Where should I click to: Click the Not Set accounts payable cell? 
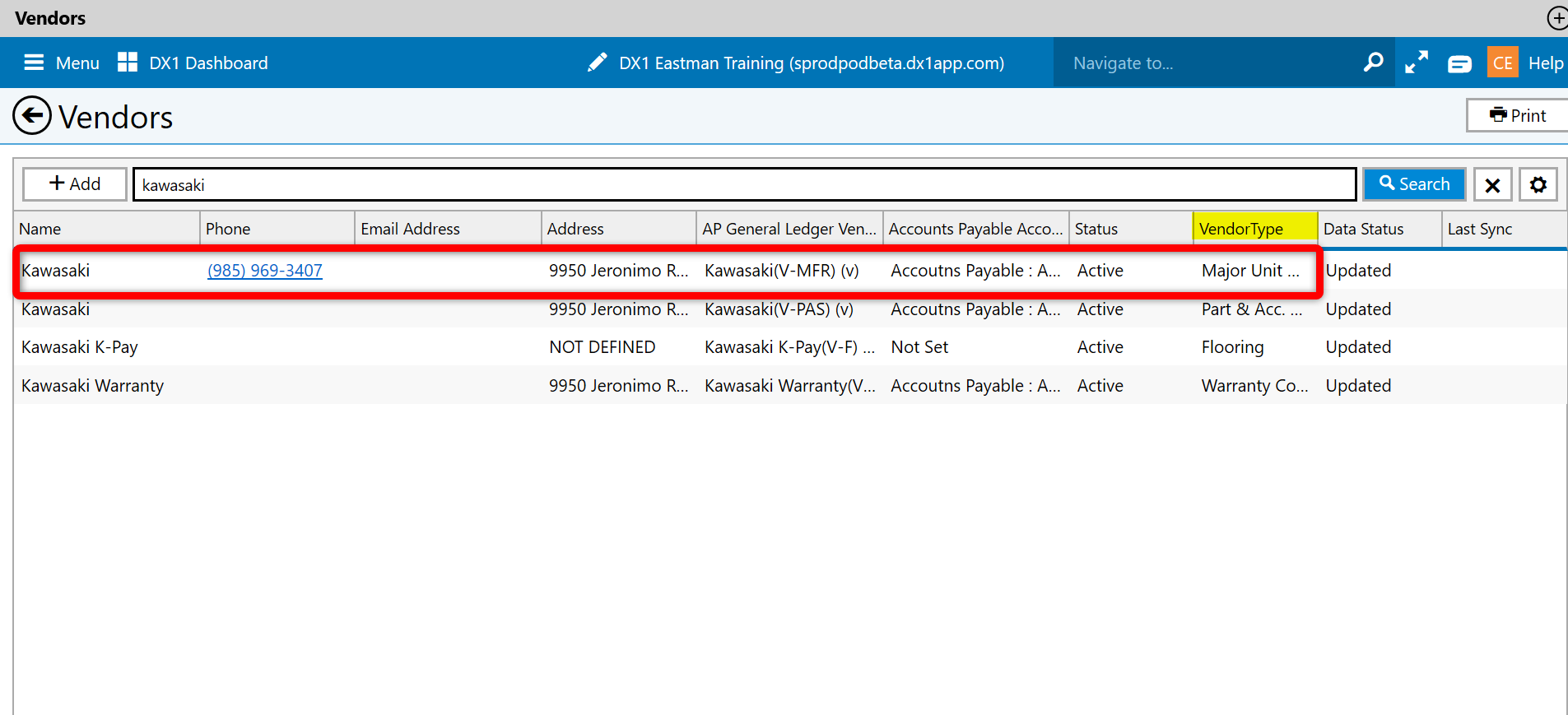tap(919, 347)
